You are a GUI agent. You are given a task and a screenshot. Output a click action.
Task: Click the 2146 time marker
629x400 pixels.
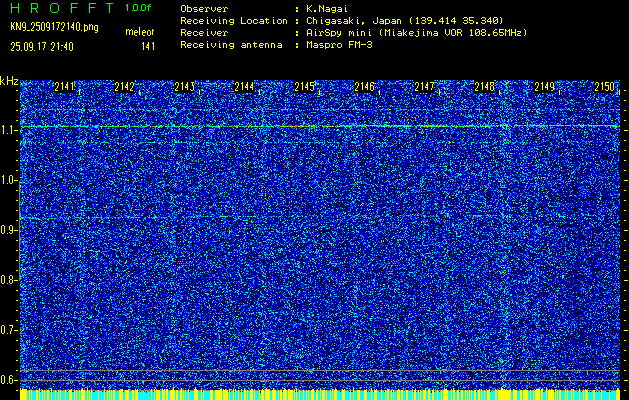tap(364, 87)
